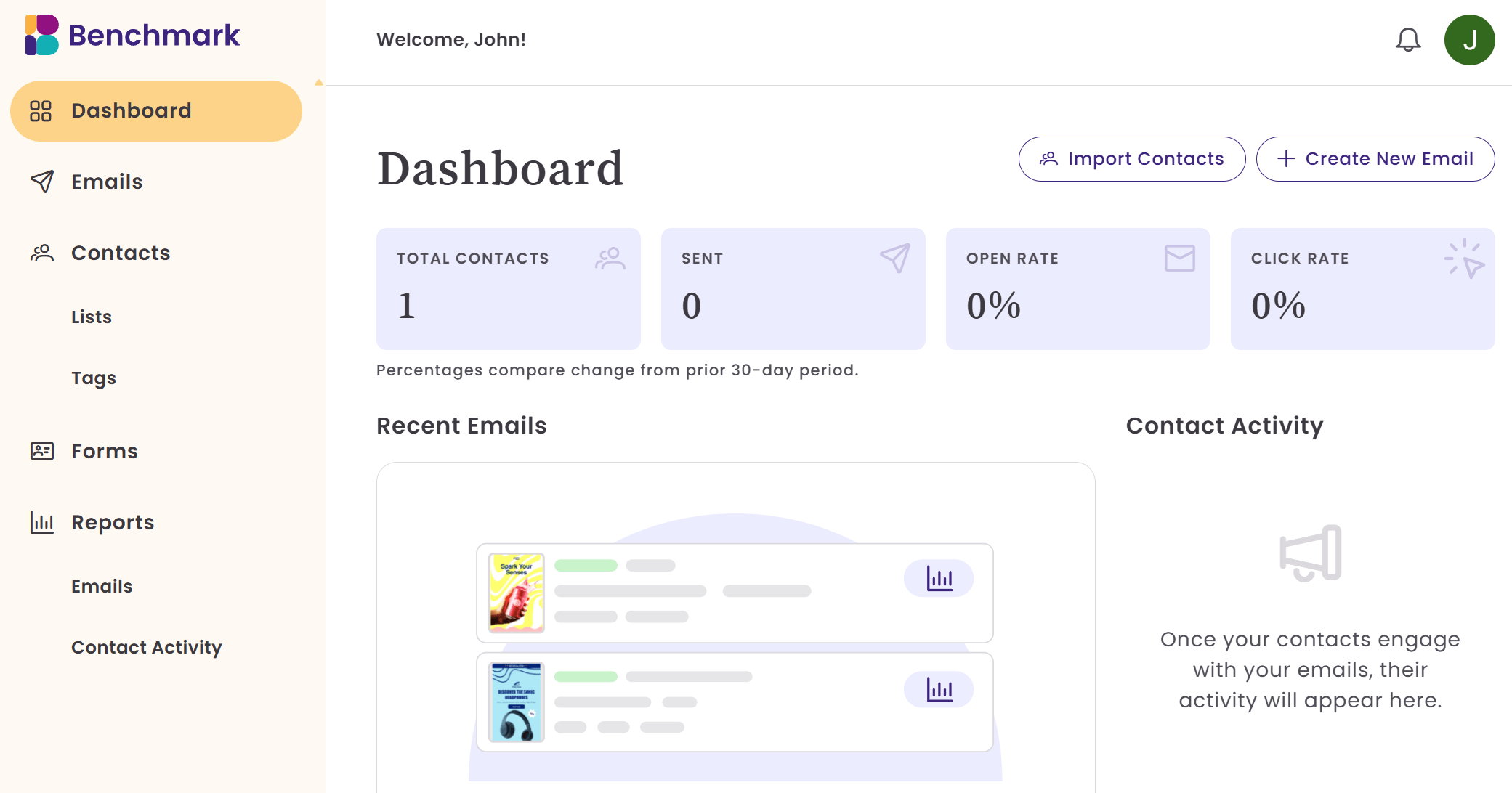Viewport: 1512px width, 793px height.
Task: Click the Benchmark logo icon
Action: click(x=41, y=35)
